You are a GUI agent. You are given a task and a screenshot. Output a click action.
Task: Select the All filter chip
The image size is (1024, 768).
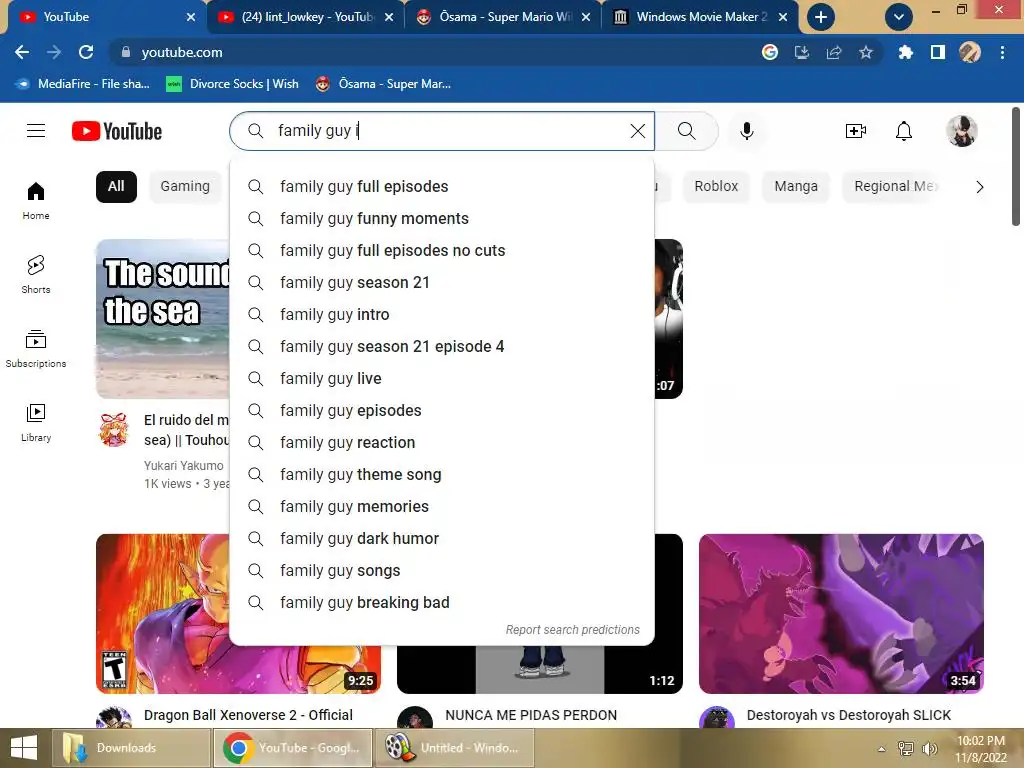pyautogui.click(x=116, y=187)
